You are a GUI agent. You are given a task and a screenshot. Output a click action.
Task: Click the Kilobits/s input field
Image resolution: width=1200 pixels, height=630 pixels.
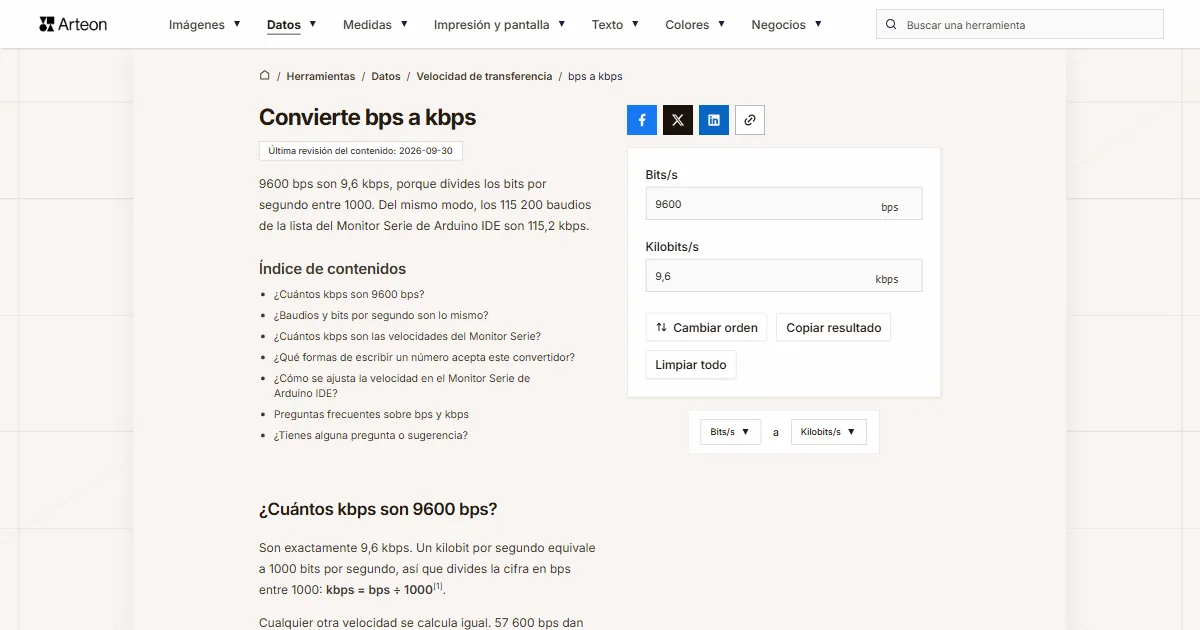pyautogui.click(x=784, y=276)
